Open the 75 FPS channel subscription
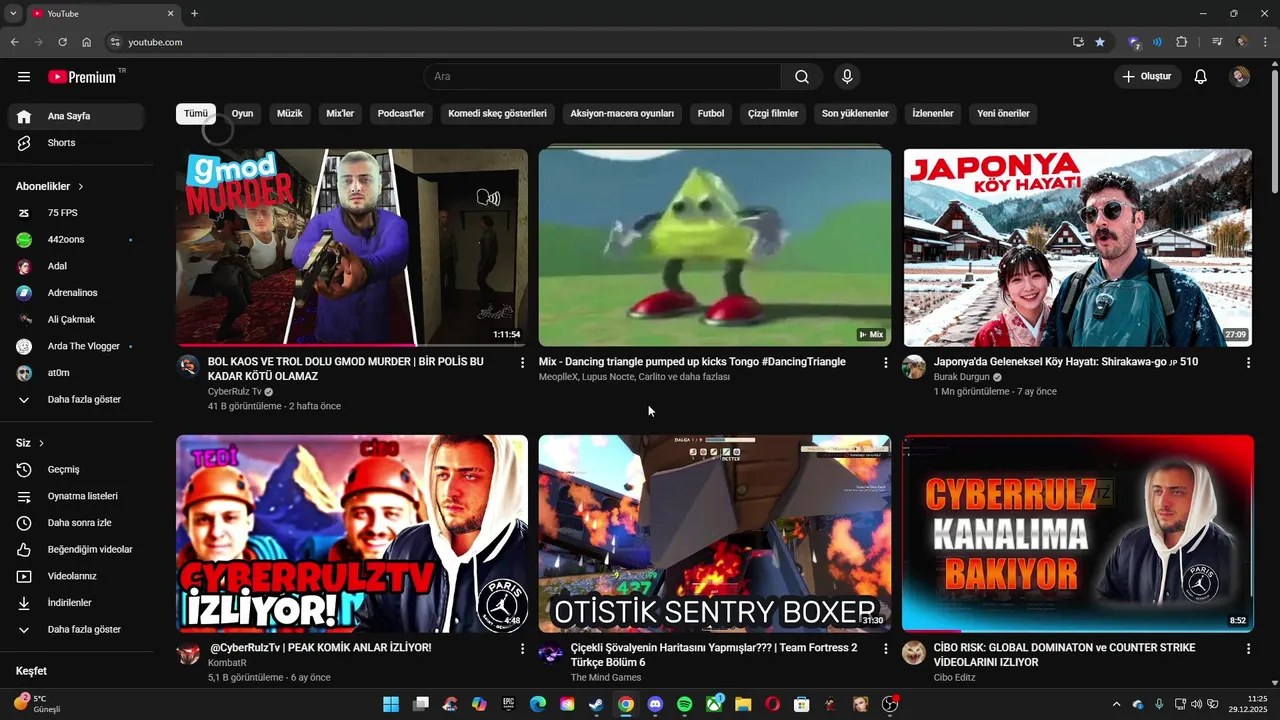The width and height of the screenshot is (1280, 720). [76, 213]
